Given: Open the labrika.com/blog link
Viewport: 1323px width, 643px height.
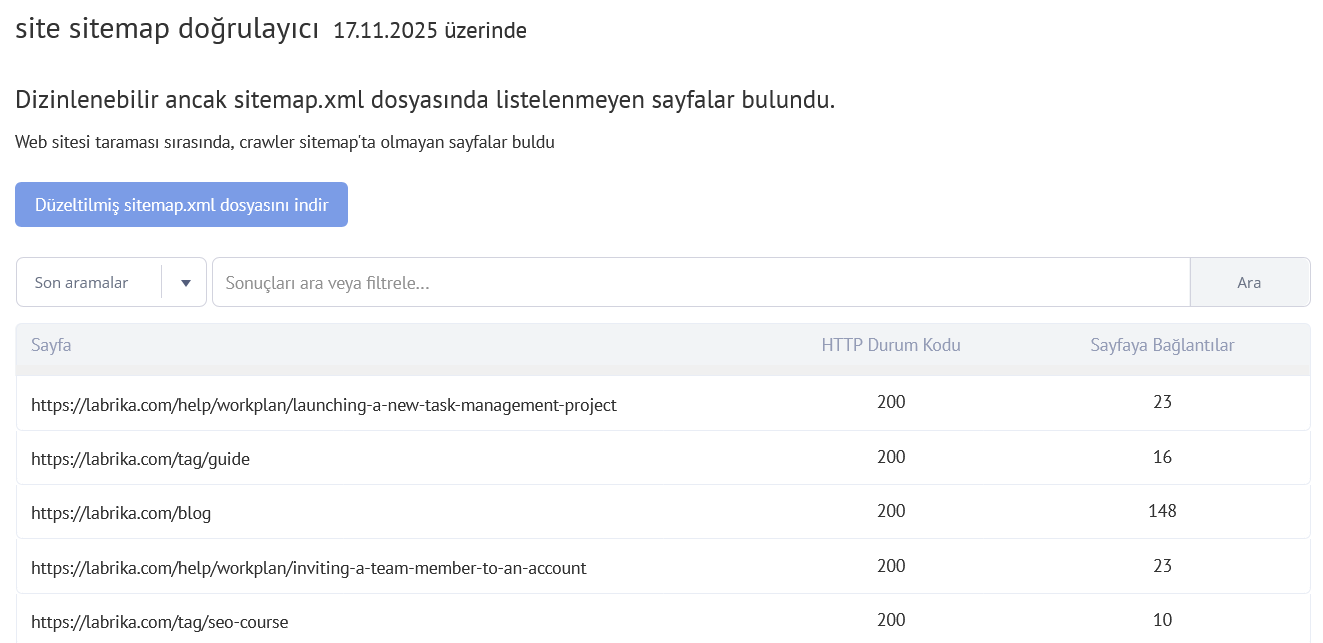Looking at the screenshot, I should point(121,512).
